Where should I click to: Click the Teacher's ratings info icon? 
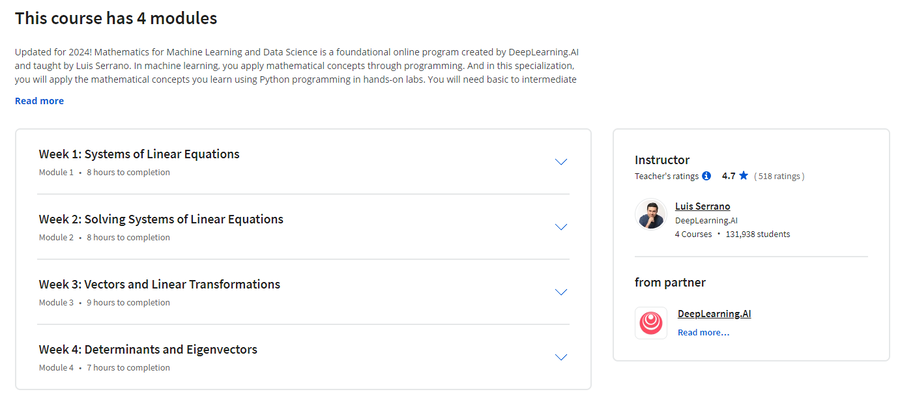click(x=707, y=176)
